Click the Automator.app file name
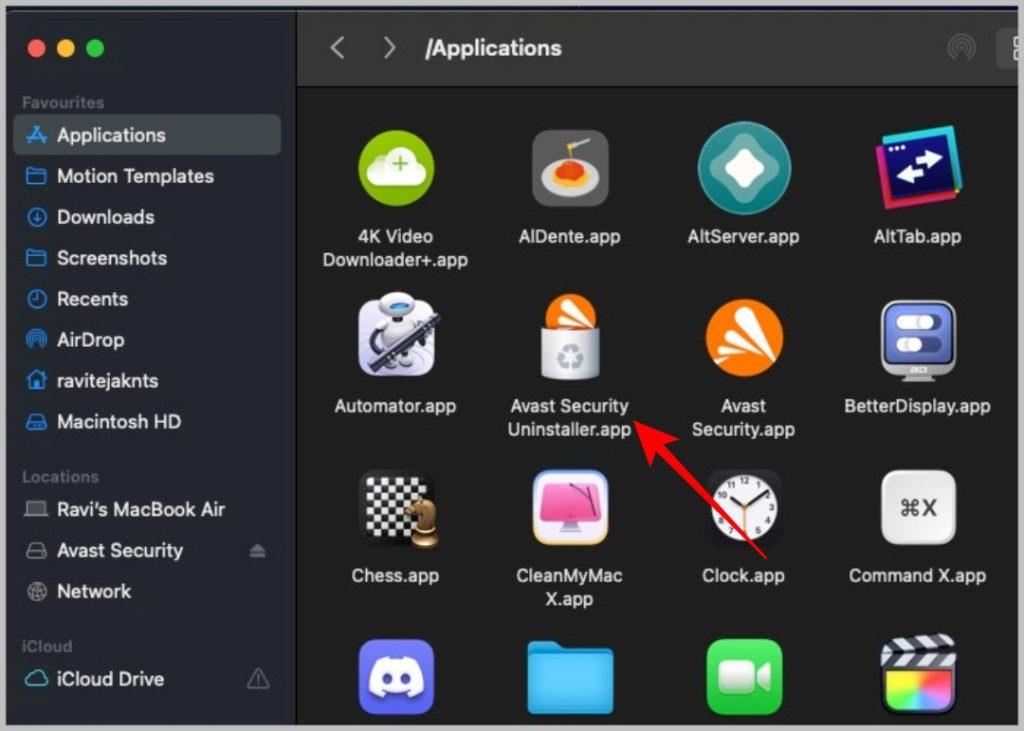Viewport: 1024px width, 731px height. click(x=395, y=406)
